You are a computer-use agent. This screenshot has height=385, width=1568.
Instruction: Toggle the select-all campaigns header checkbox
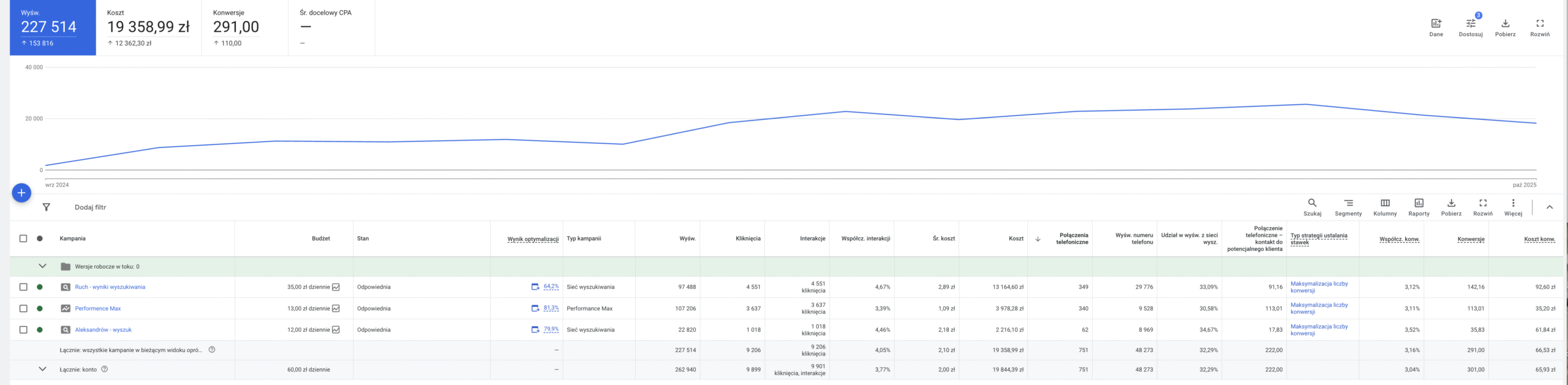tap(23, 239)
